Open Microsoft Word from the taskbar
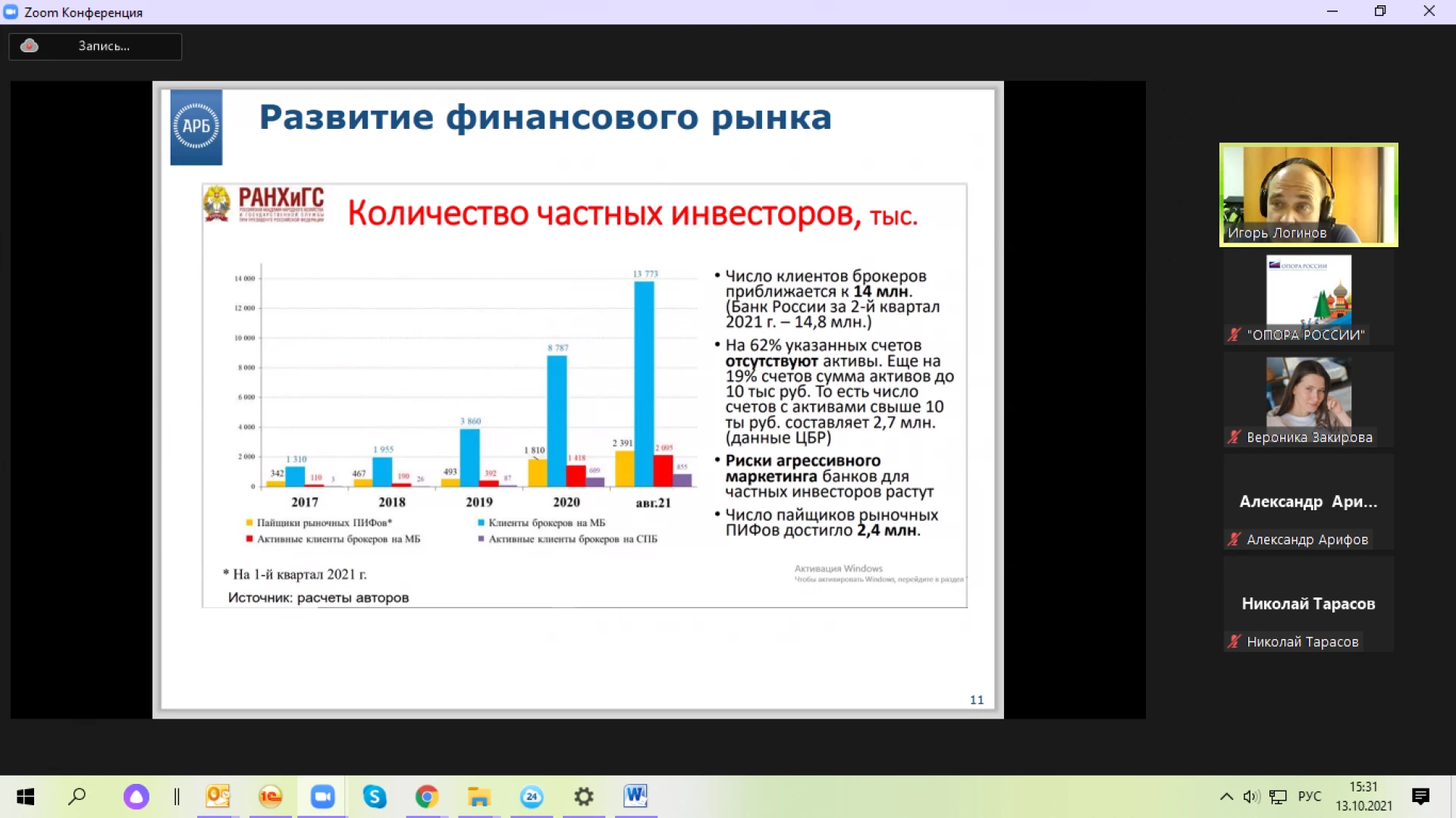 [635, 797]
